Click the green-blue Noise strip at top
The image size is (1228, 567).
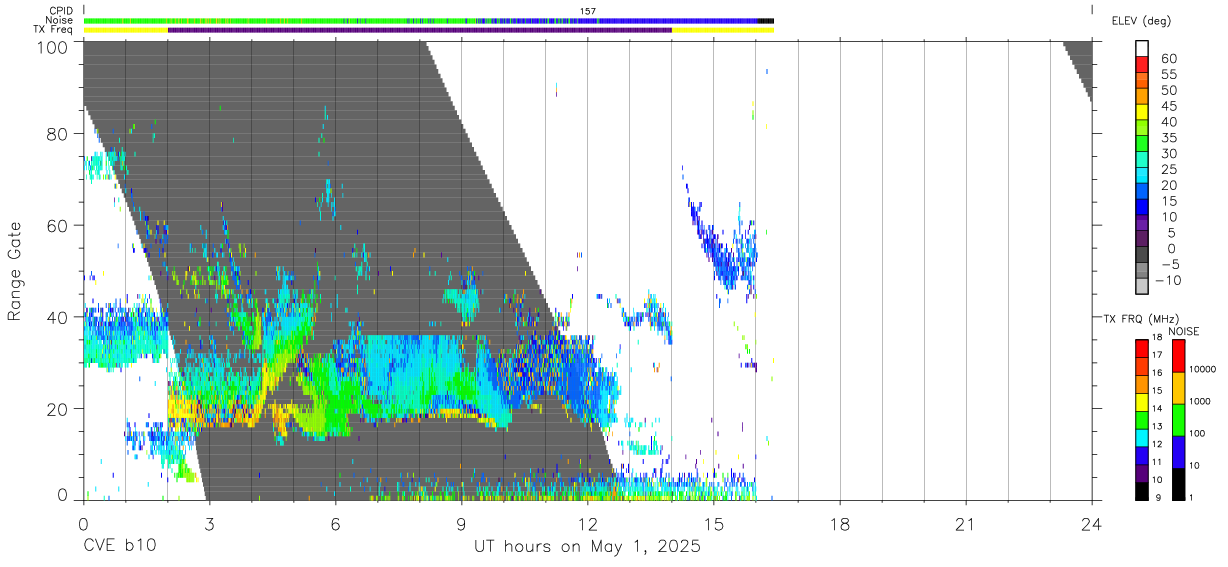[x=428, y=20]
